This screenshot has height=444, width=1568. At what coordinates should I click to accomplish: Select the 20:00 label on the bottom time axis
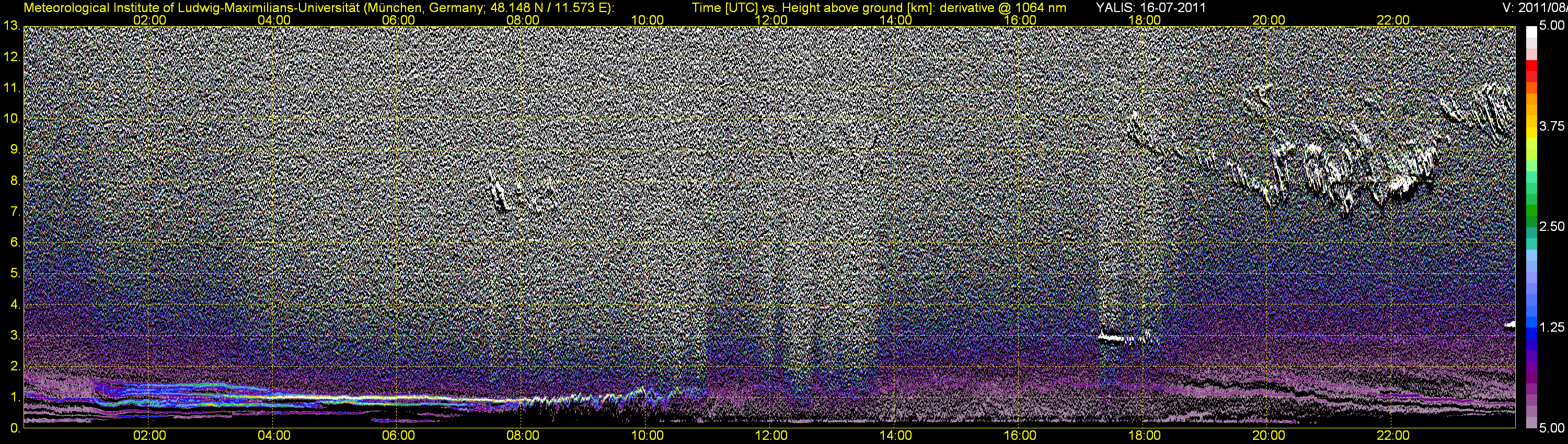coord(1269,436)
